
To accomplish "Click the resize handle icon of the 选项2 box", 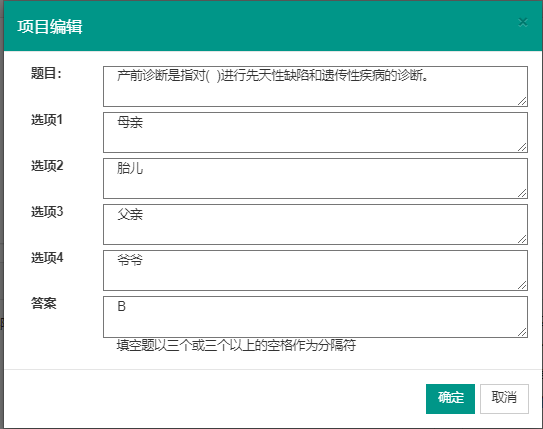I will [x=522, y=193].
